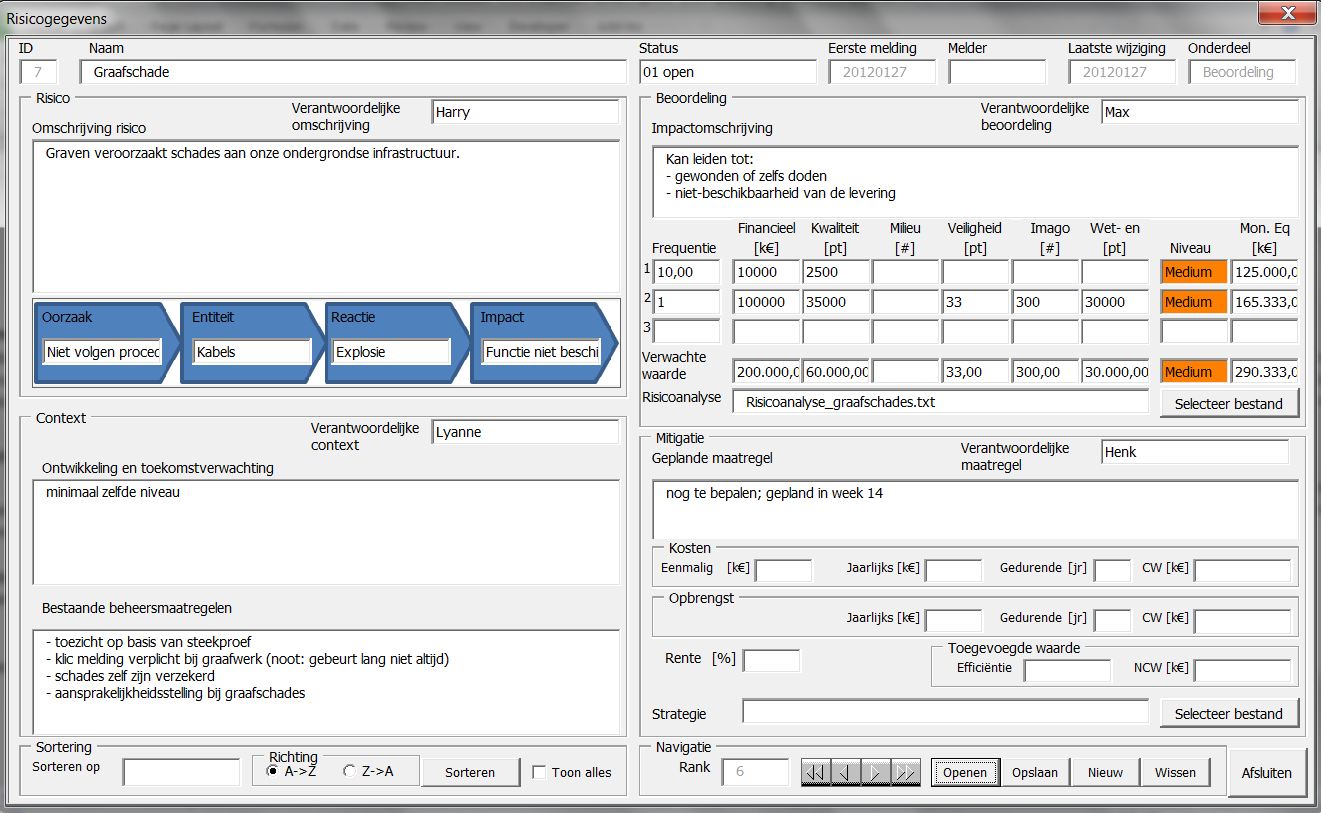The width and height of the screenshot is (1321, 813).
Task: Click Verantwoordelijke maatregel field 'Henk'
Action: point(1195,452)
